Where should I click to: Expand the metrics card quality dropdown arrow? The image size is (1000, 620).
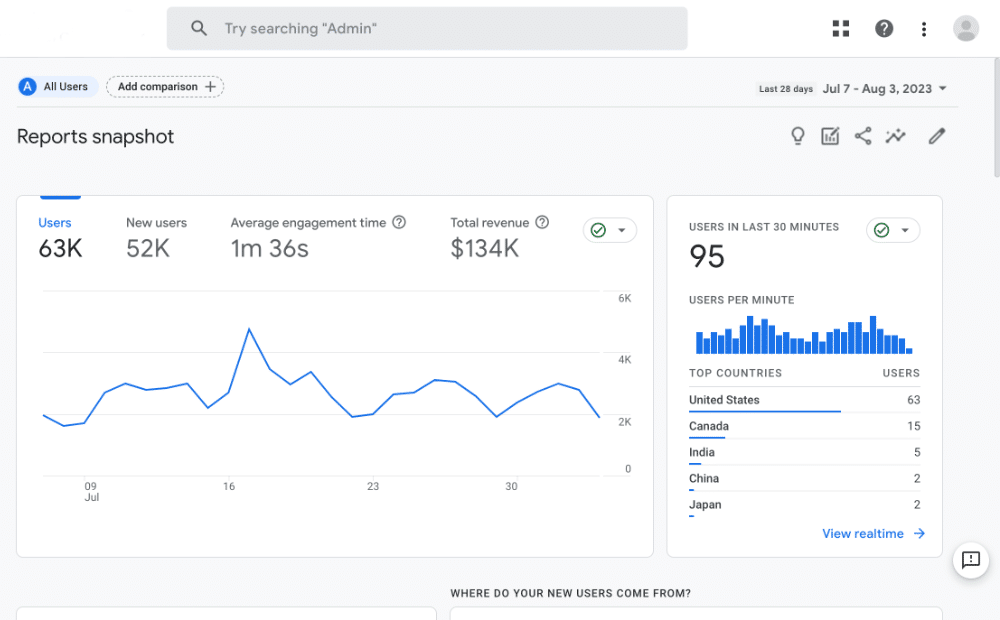coord(621,229)
